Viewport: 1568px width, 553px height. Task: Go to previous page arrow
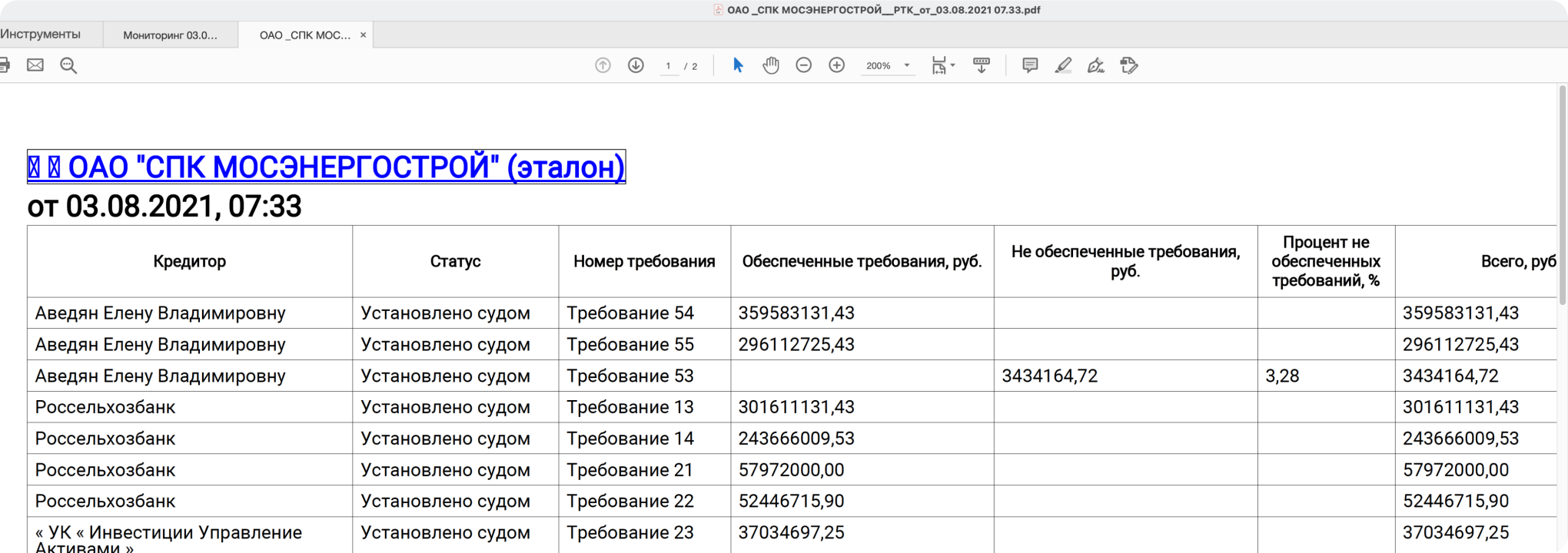coord(603,65)
